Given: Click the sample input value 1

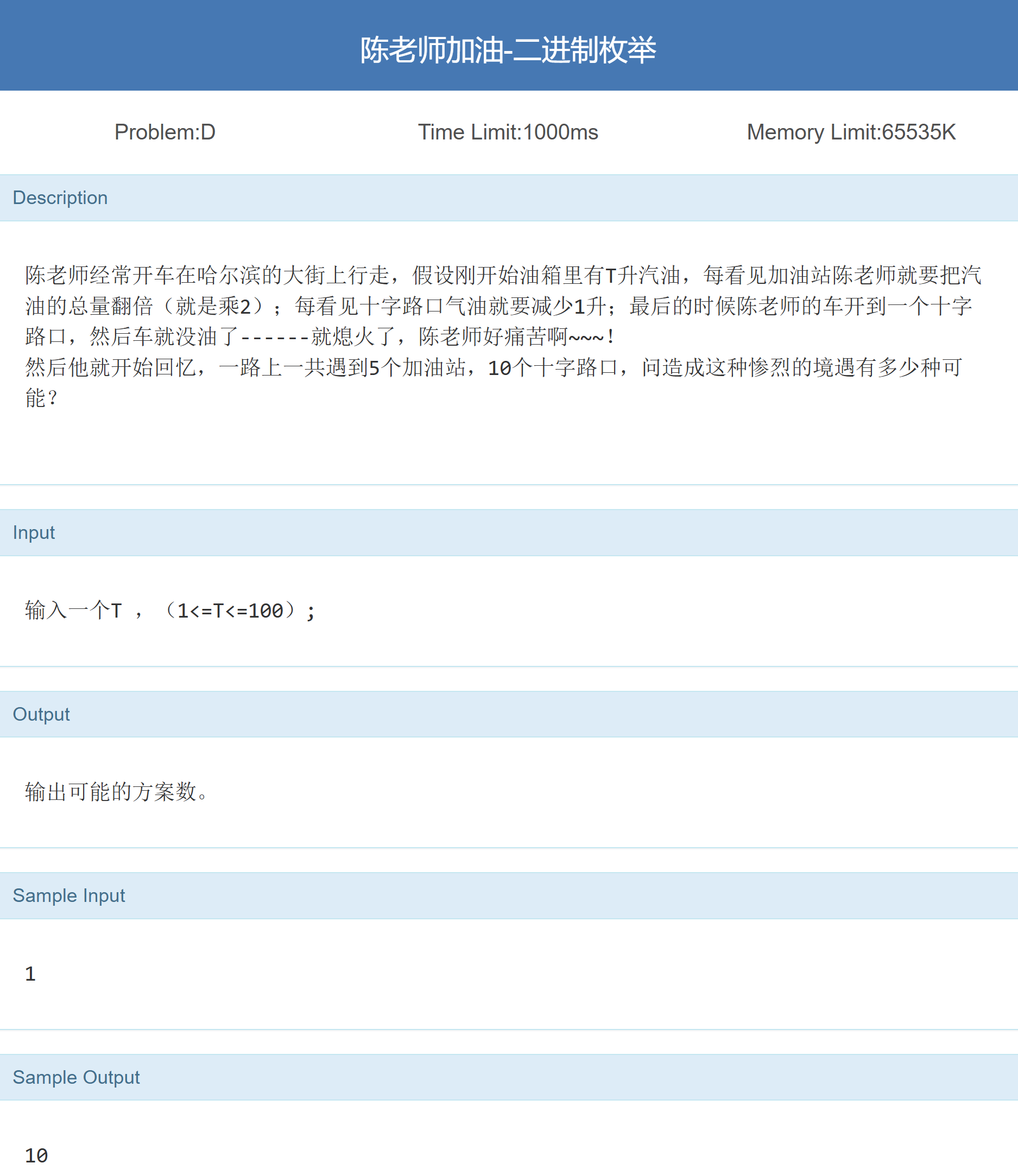Looking at the screenshot, I should (x=31, y=974).
